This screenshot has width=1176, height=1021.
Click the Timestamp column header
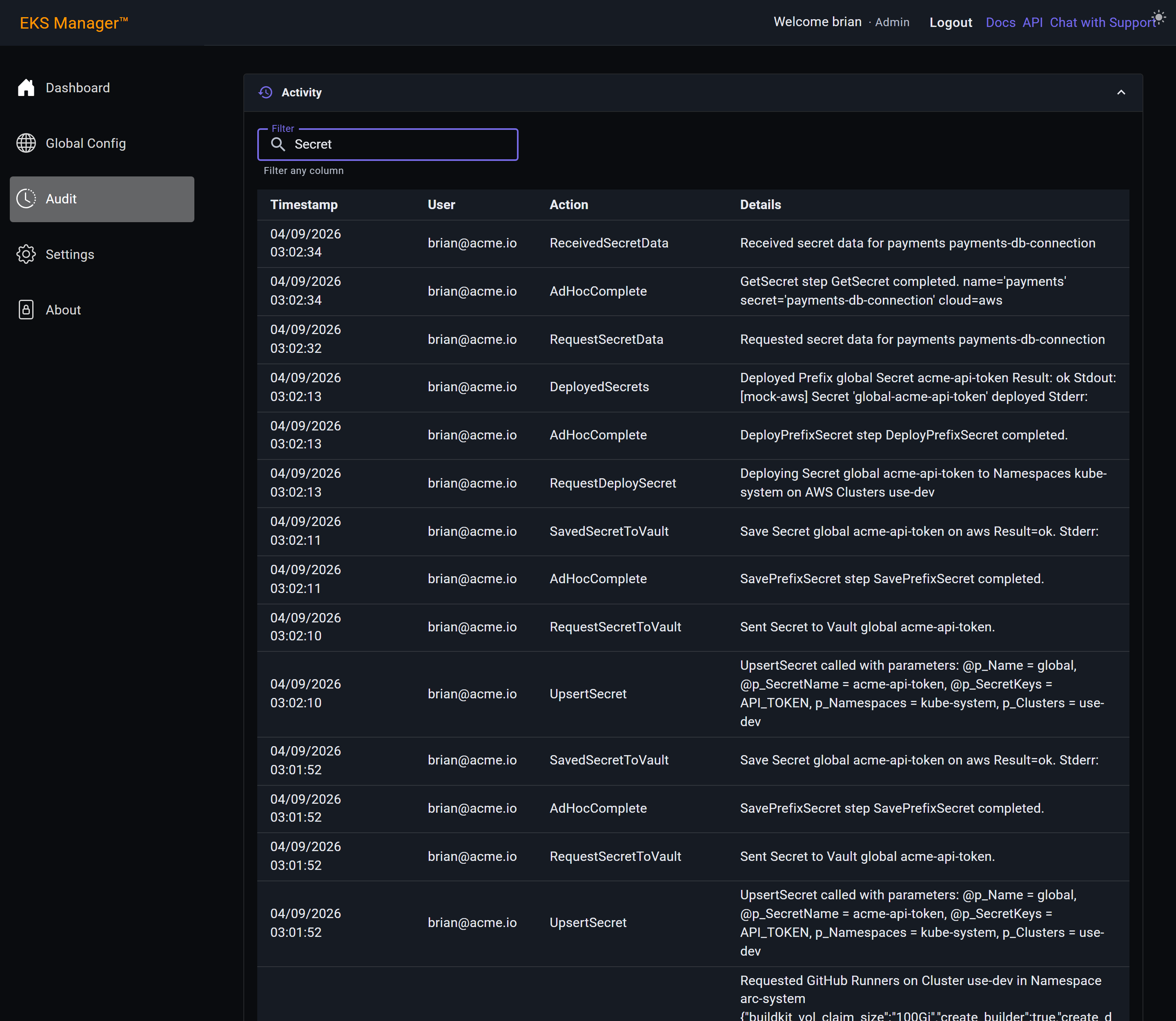coord(304,205)
